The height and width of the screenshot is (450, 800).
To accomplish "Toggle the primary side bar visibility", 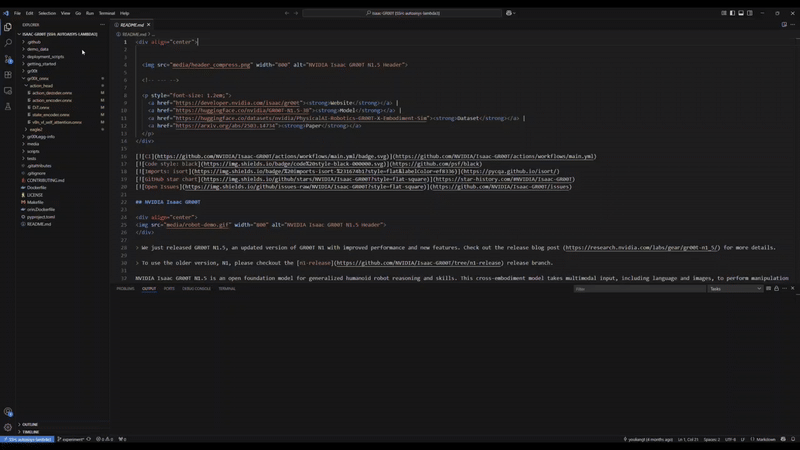I will [x=733, y=13].
